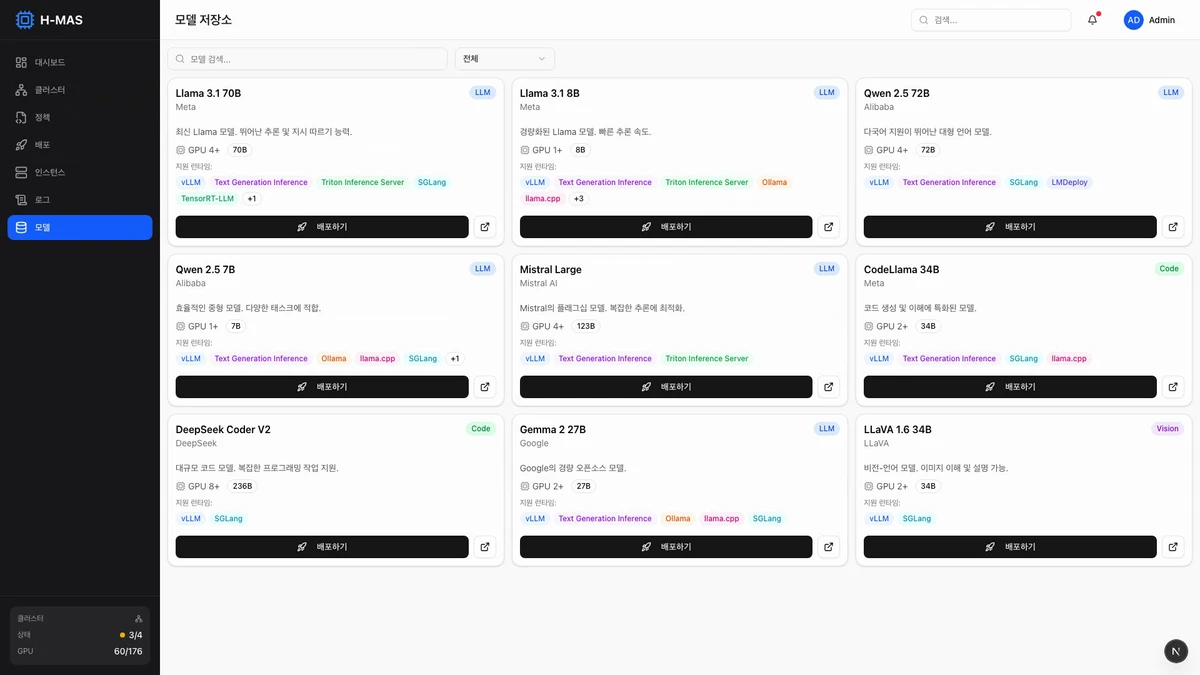Click the 3/4 cluster status value
The image size is (1200, 675).
pos(135,635)
